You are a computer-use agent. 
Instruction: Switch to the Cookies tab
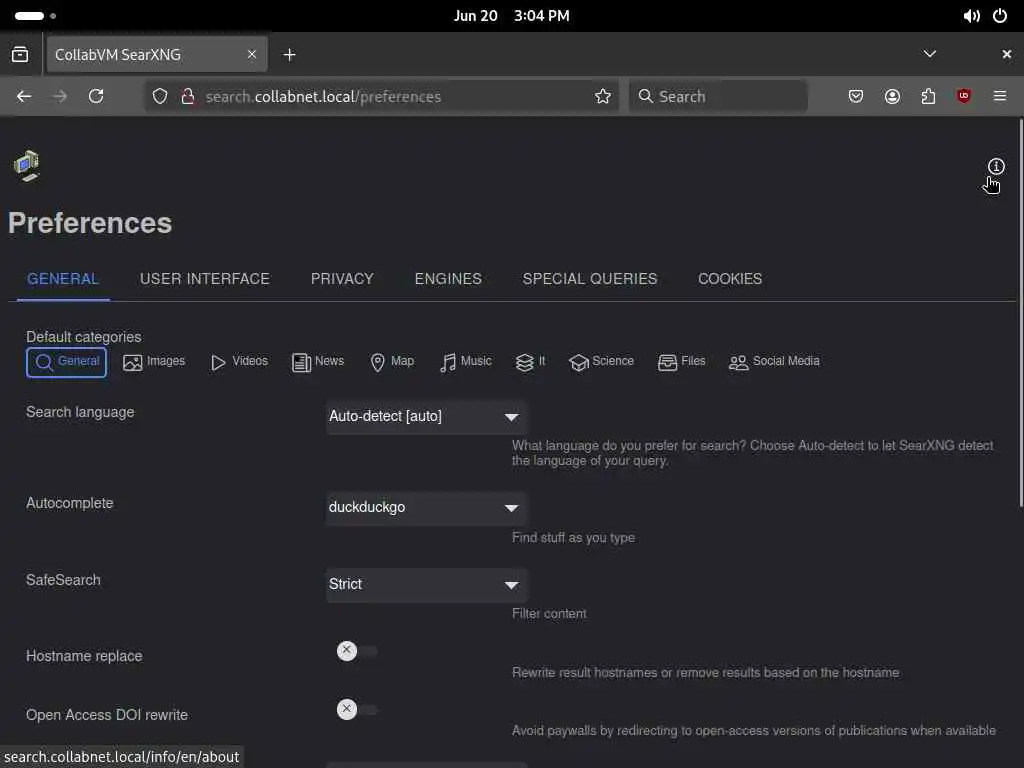click(x=729, y=279)
